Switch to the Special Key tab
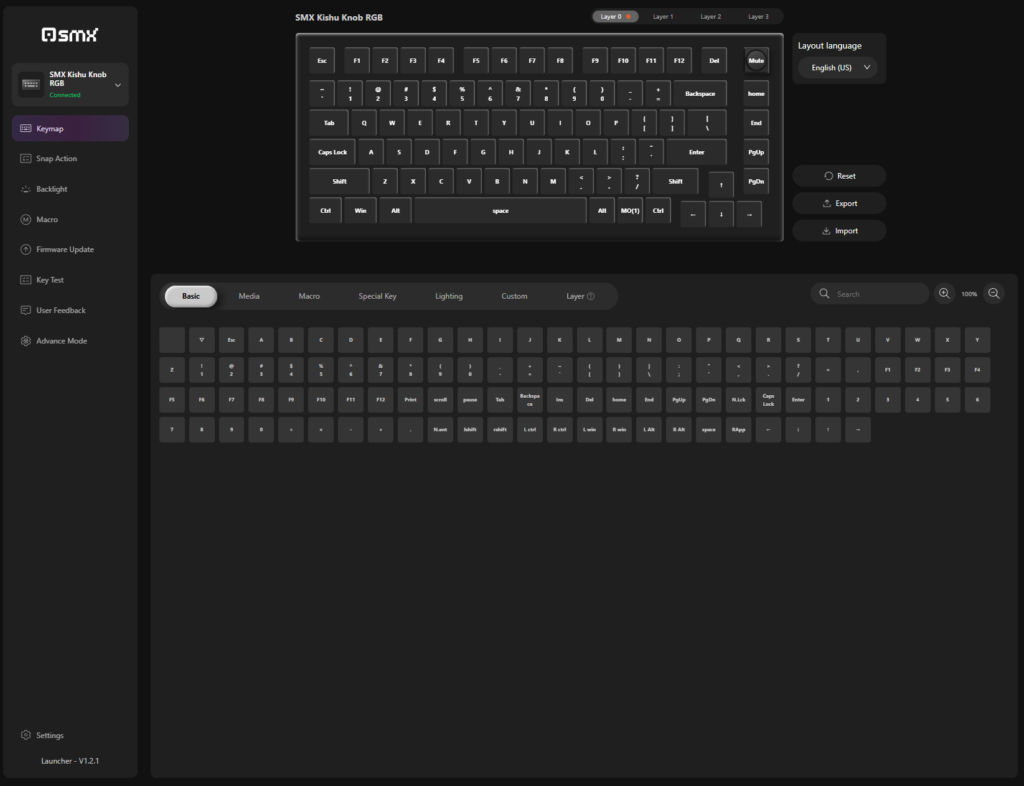 coord(377,297)
